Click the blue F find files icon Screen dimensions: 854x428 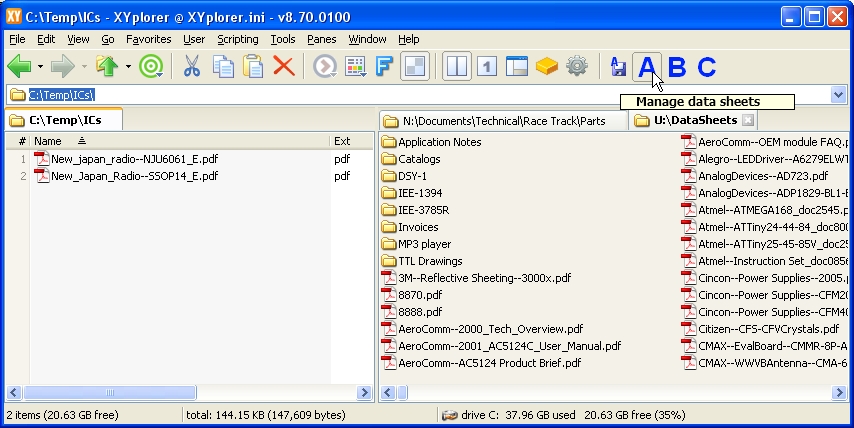point(383,67)
